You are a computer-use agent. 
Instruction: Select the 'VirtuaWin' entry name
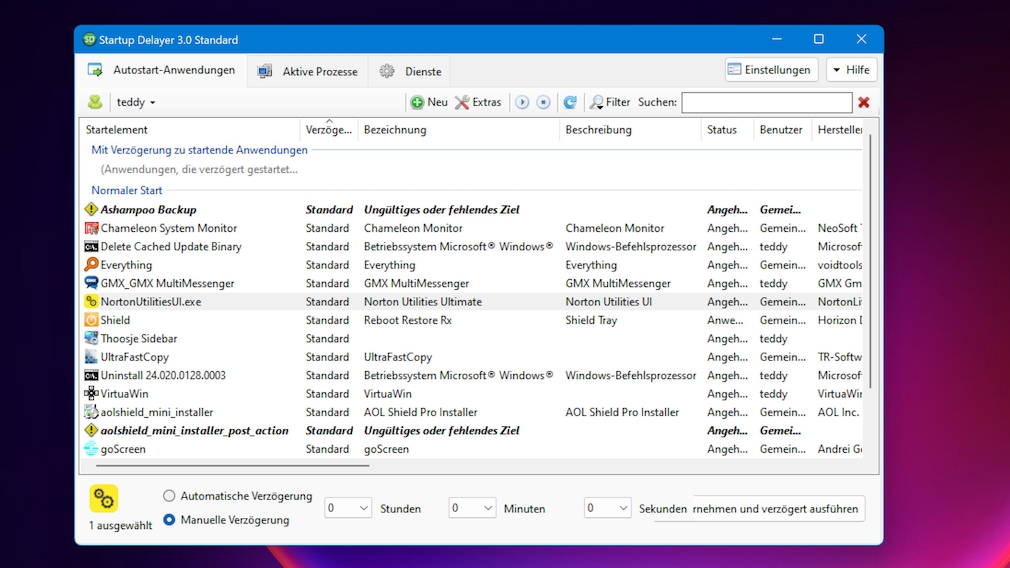pos(124,393)
